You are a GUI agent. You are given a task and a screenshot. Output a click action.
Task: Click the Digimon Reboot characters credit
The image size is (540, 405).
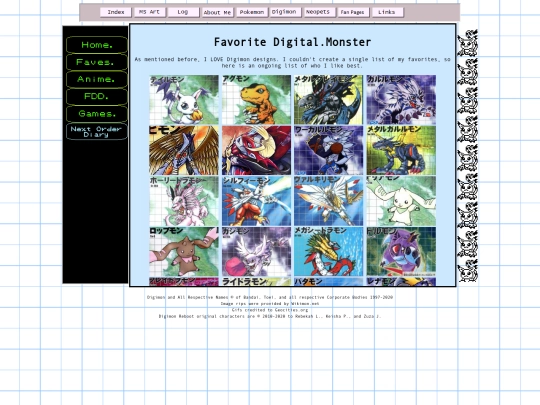[270, 316]
